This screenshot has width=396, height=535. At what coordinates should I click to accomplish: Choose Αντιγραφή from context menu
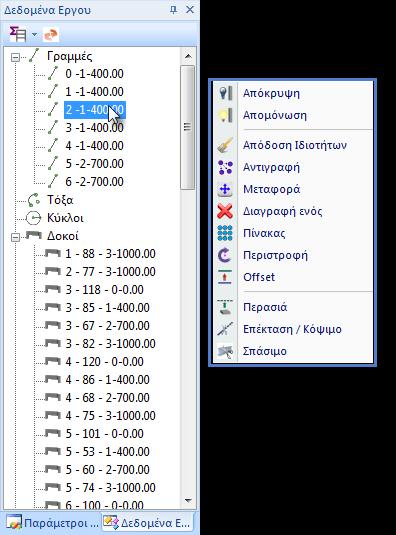pyautogui.click(x=293, y=167)
